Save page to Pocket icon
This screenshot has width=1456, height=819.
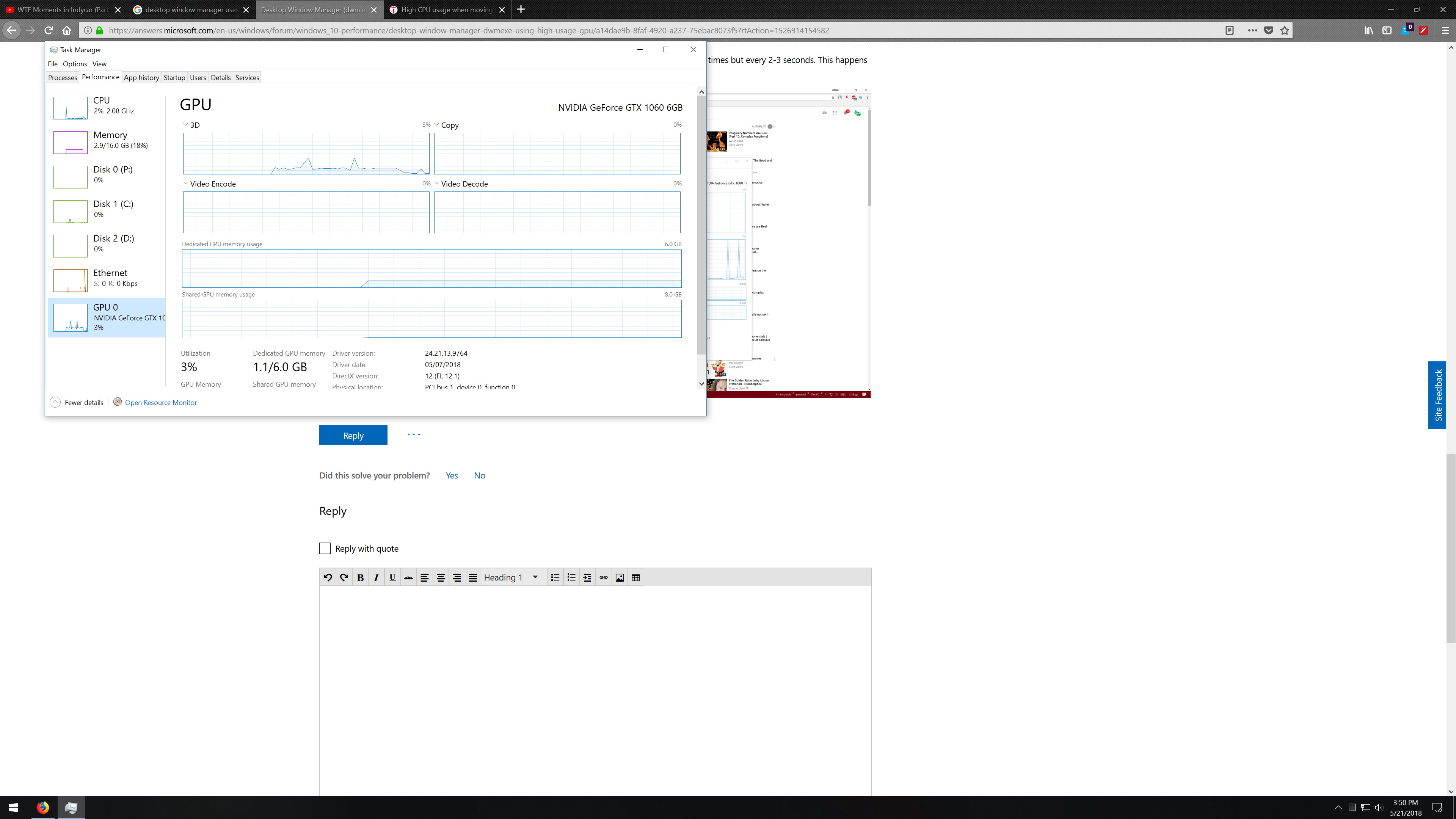coord(1268,30)
